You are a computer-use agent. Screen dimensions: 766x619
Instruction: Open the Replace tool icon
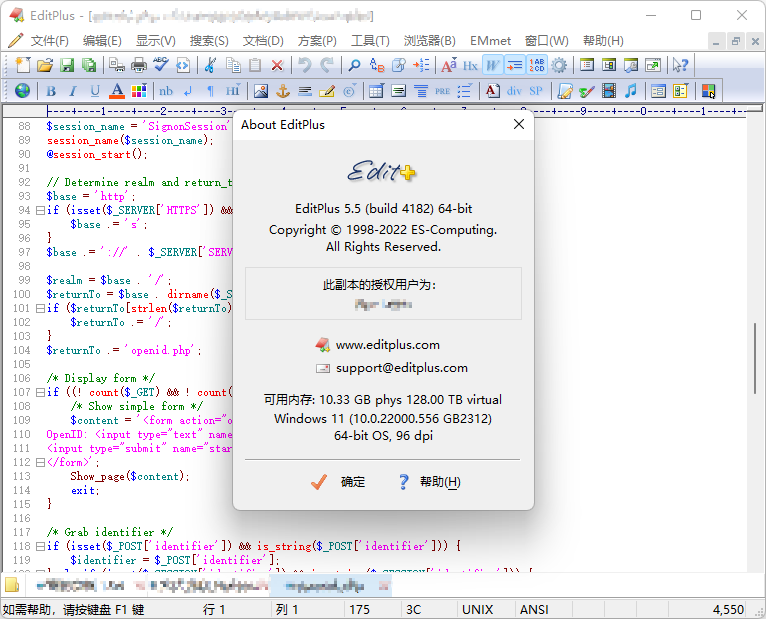377,65
